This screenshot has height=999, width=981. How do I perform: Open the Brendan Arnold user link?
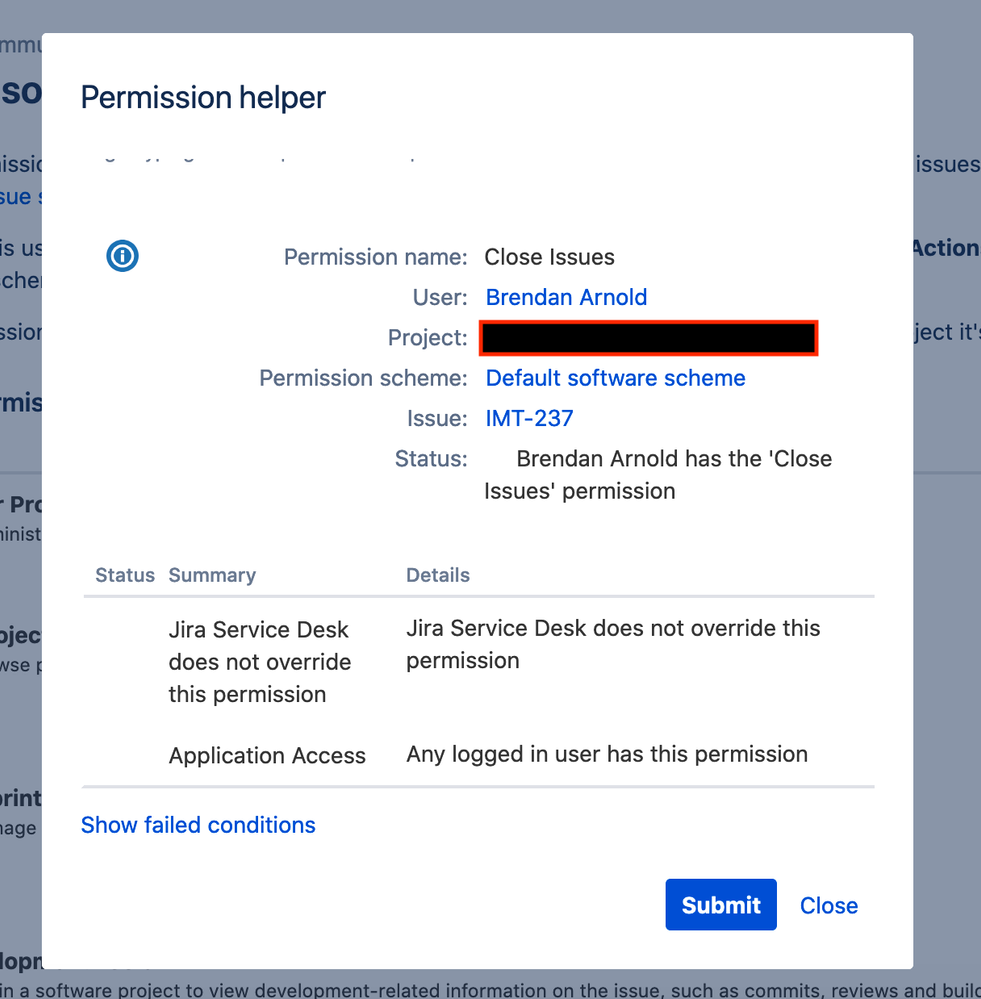coord(566,297)
